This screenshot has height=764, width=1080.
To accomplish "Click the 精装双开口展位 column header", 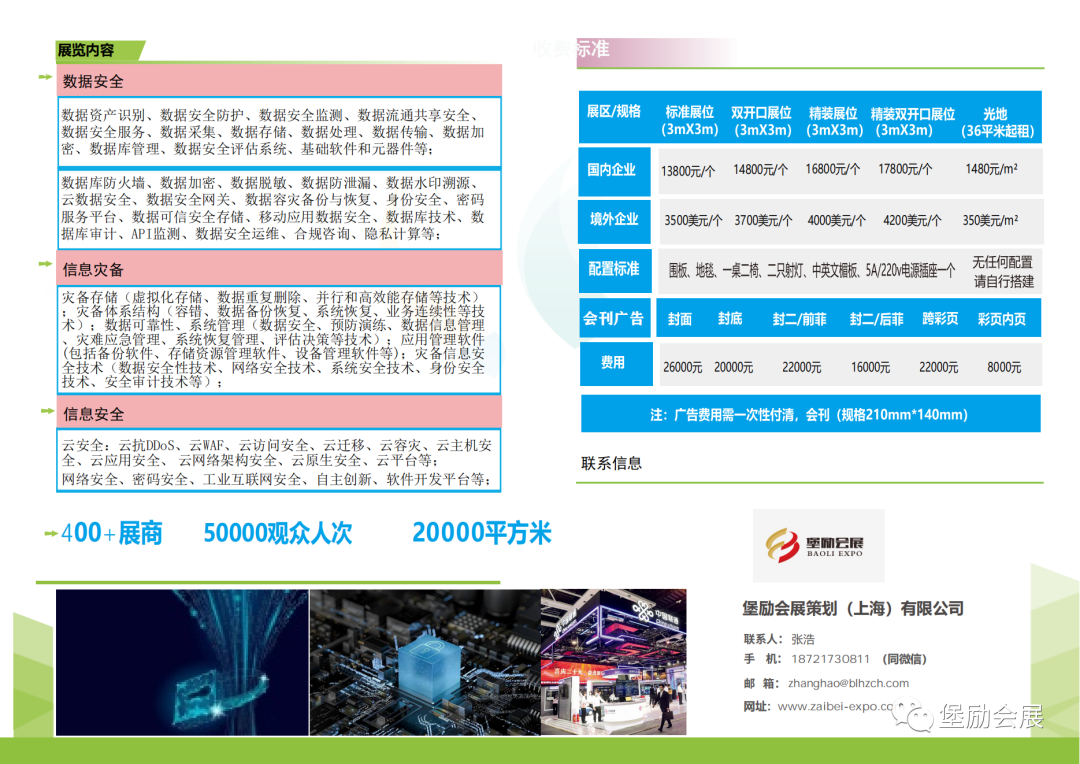I will 912,121.
